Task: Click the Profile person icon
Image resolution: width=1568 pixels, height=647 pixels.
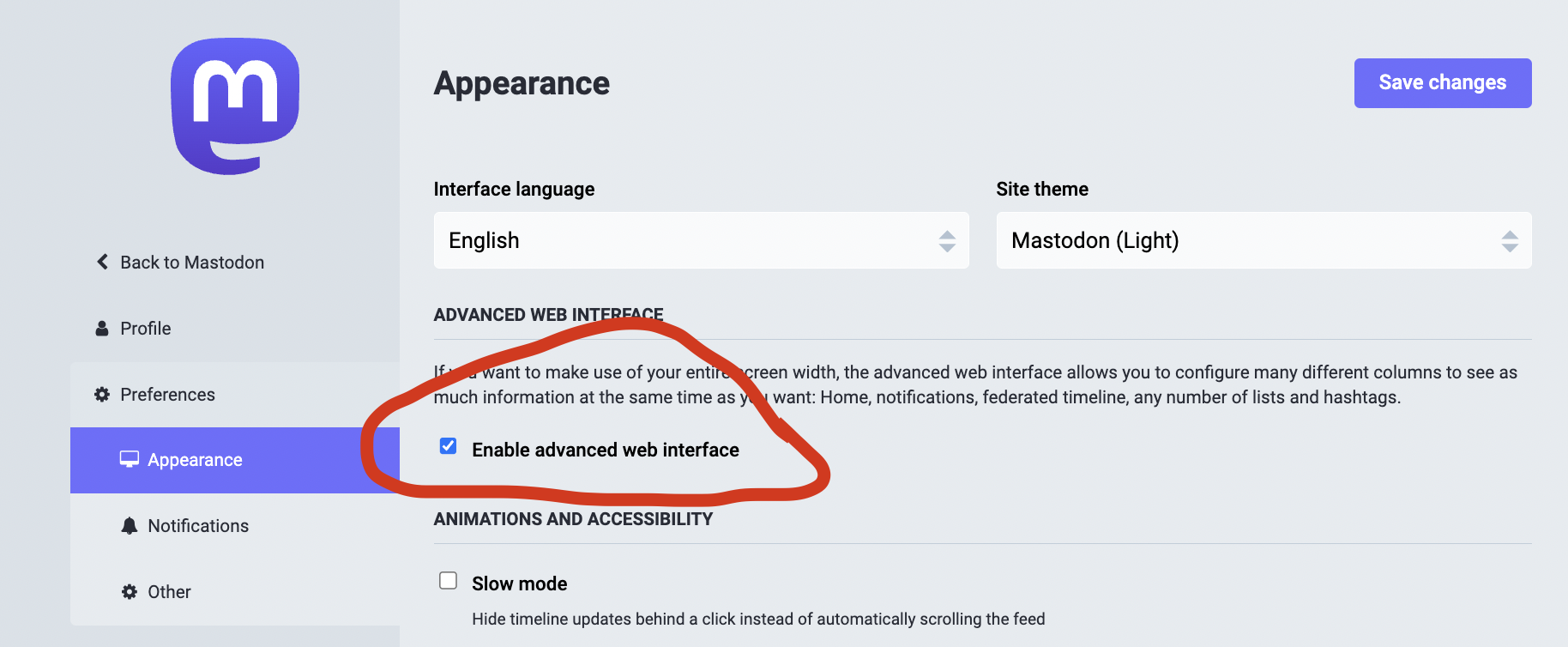Action: click(102, 329)
